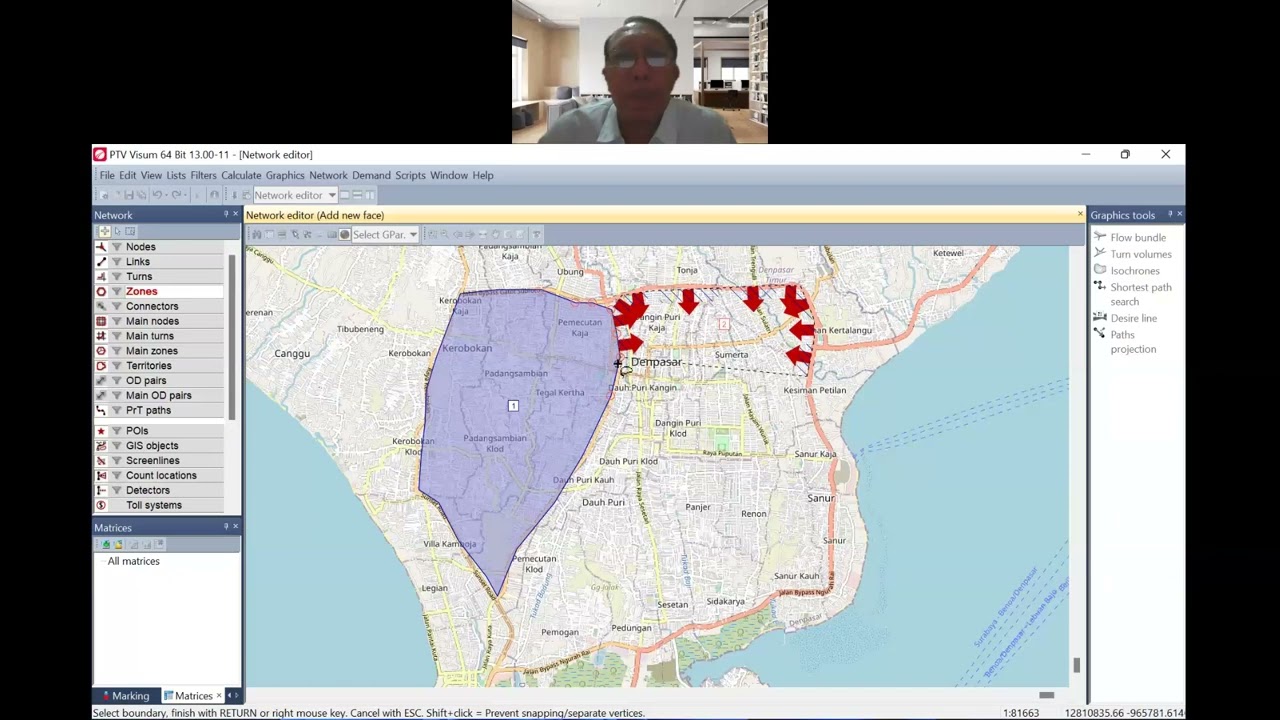Click the Network panel vertical scrollbar
The height and width of the screenshot is (720, 1280).
pos(232,335)
